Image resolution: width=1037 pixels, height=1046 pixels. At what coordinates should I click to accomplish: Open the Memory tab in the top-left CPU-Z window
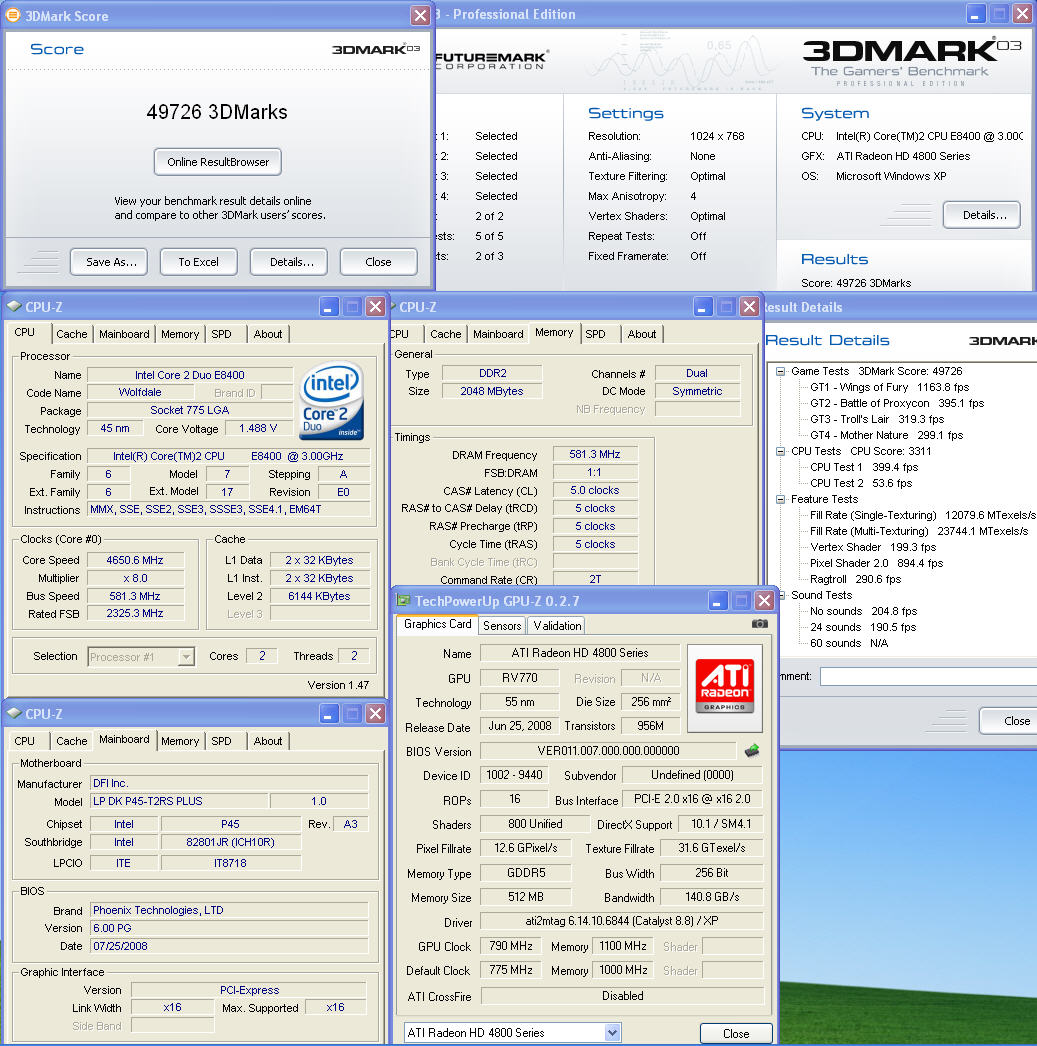[180, 334]
